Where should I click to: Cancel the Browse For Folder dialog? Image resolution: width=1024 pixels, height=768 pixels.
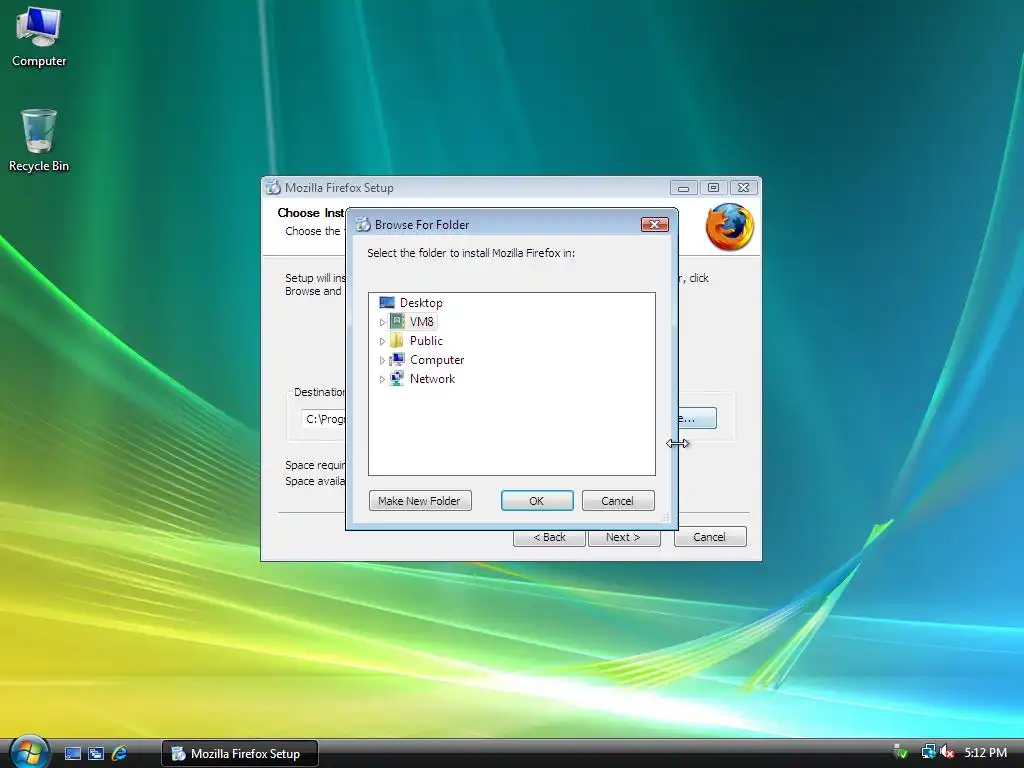[x=618, y=501]
